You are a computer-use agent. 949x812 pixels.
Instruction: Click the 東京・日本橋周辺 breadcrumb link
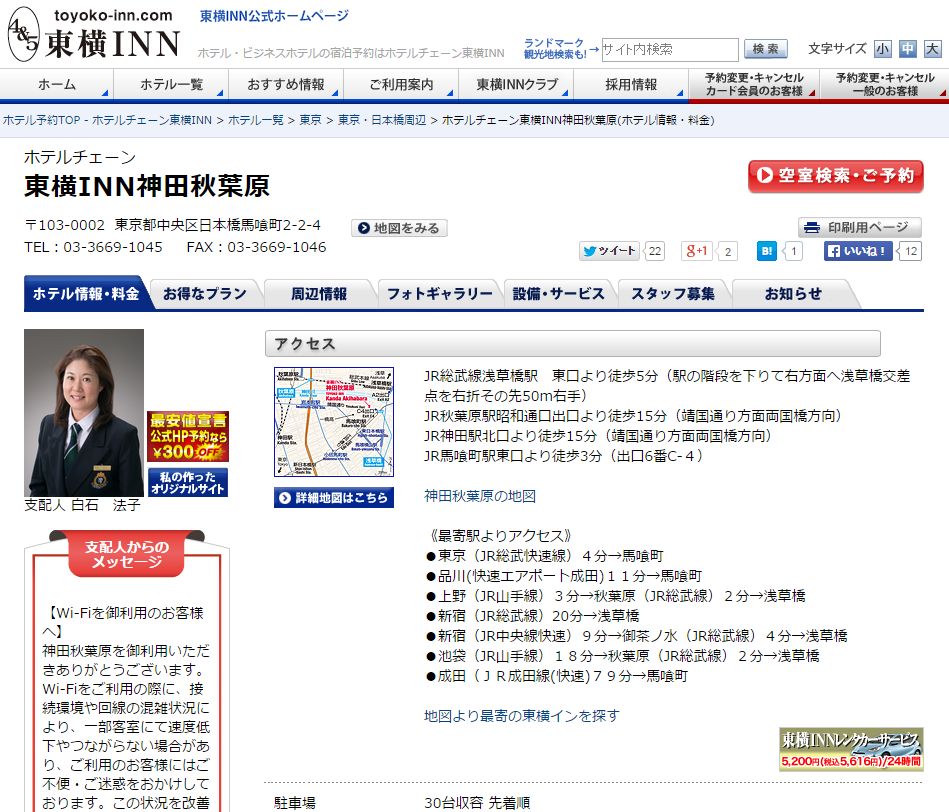pos(382,120)
